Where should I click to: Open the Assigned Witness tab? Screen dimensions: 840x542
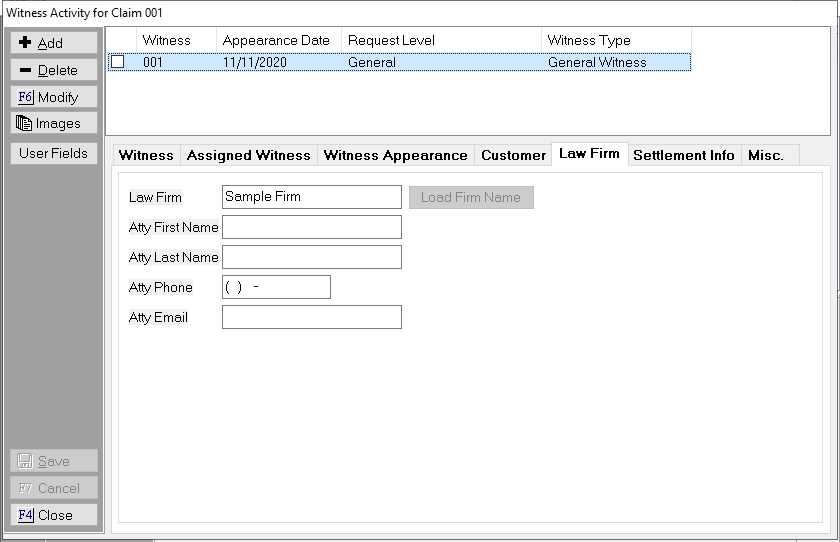248,155
